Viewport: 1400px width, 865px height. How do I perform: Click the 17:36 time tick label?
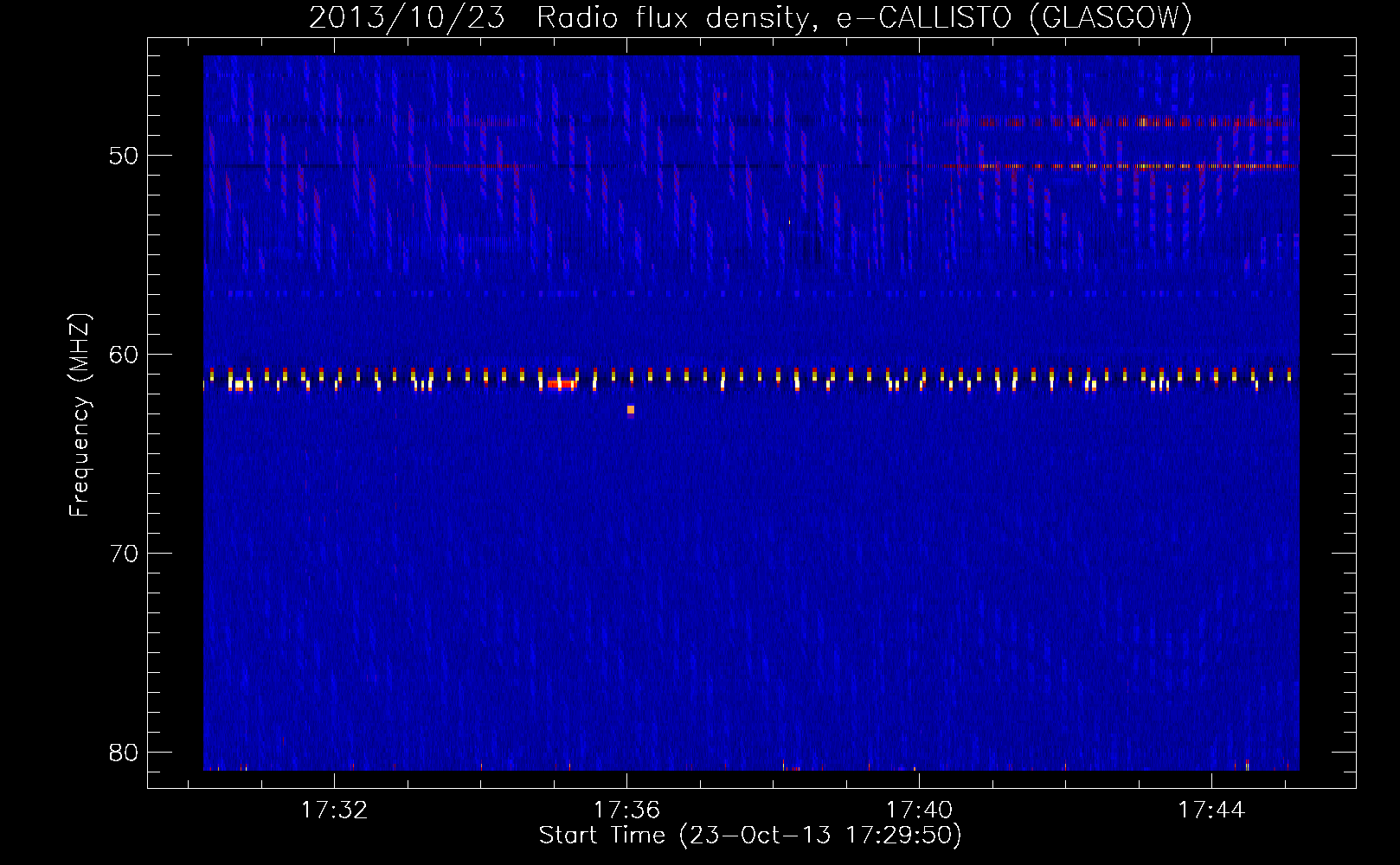point(626,811)
